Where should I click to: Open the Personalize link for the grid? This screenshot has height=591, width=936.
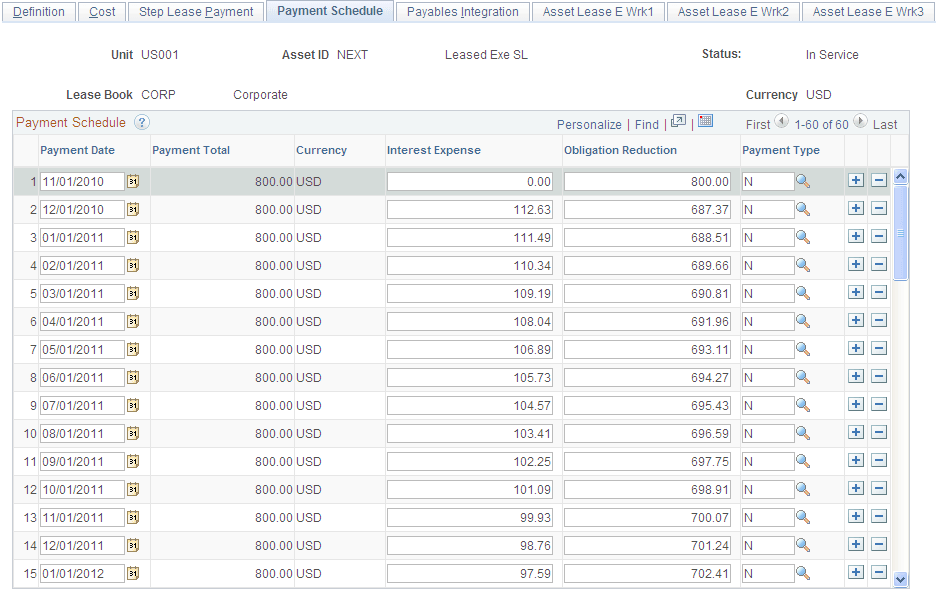[590, 125]
